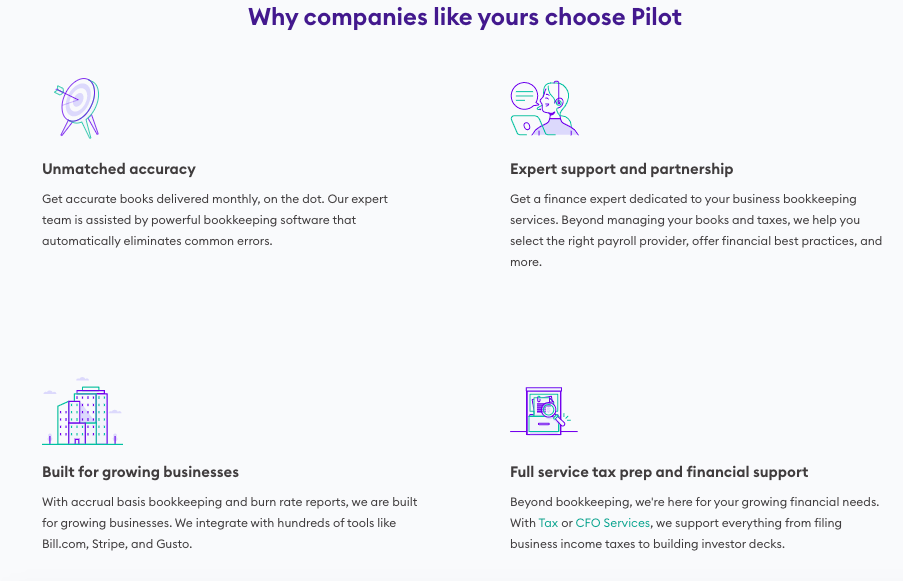Image resolution: width=903 pixels, height=581 pixels.
Task: Click the speech bubble in support illustration
Action: 524,96
